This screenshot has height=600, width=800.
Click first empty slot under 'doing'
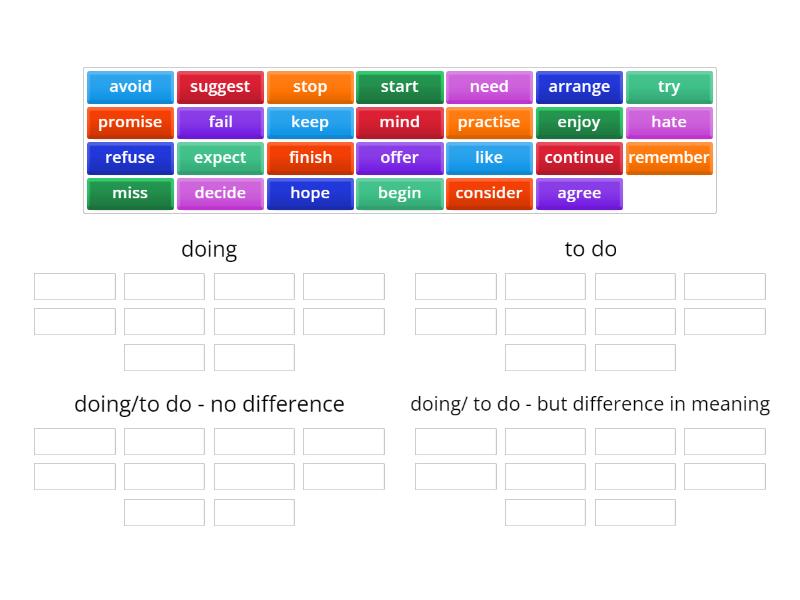(74, 286)
